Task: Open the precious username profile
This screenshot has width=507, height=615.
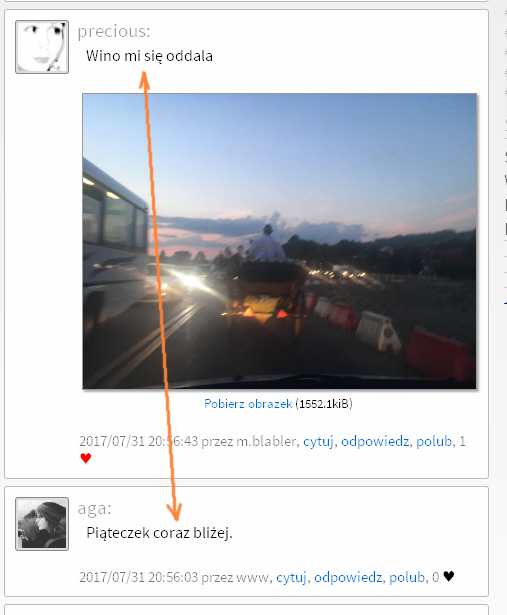Action: pyautogui.click(x=114, y=31)
